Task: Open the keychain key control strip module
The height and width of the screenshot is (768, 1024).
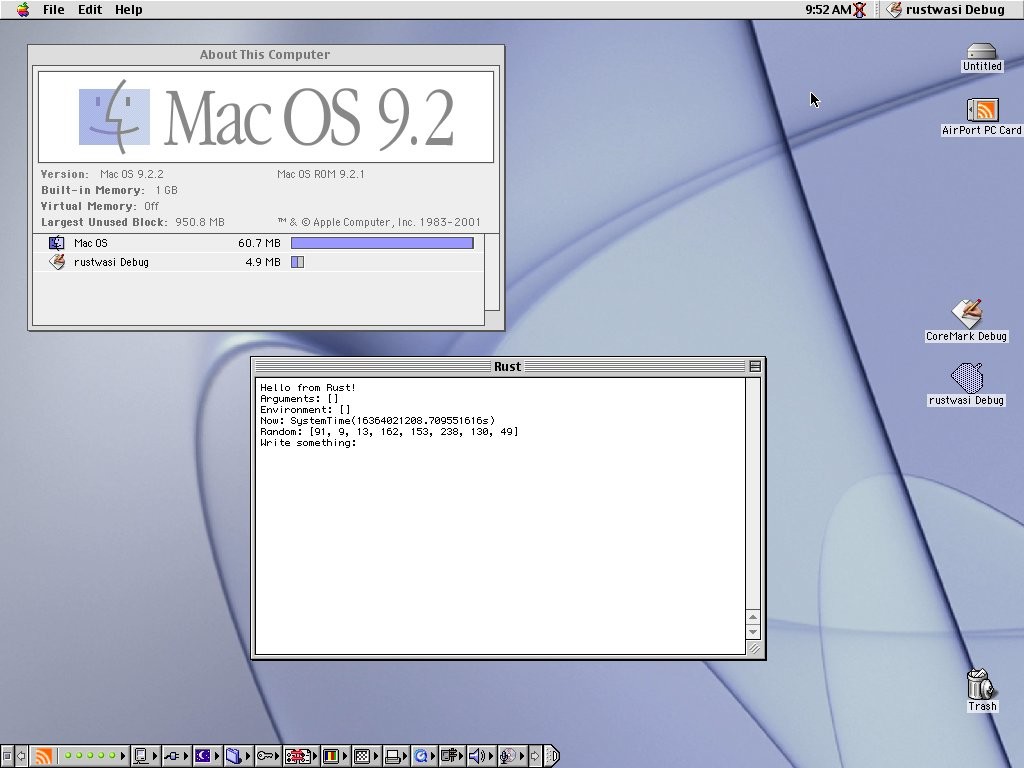Action: (266, 757)
